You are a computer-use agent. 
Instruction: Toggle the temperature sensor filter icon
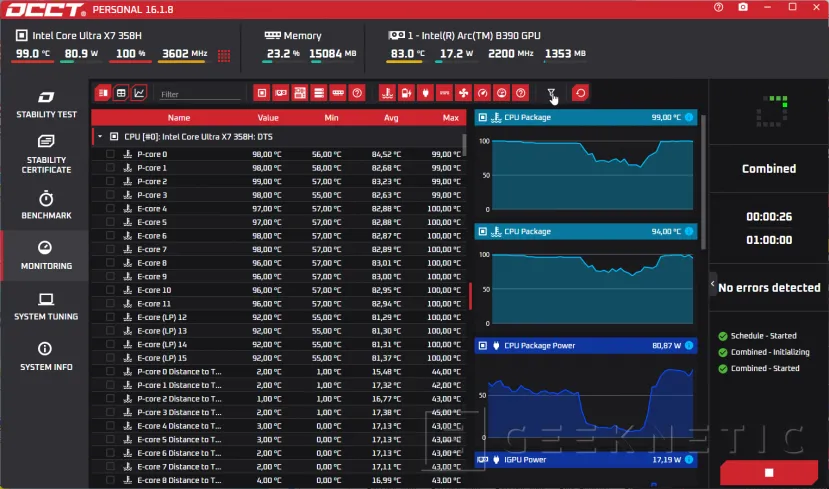point(386,93)
